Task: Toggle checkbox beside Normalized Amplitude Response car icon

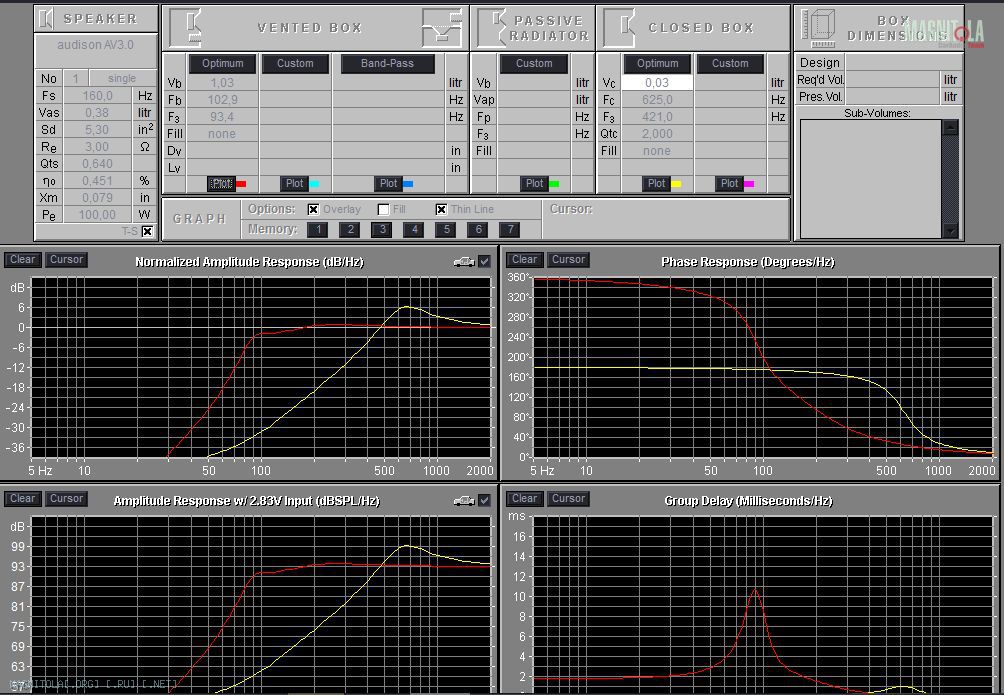Action: (485, 261)
